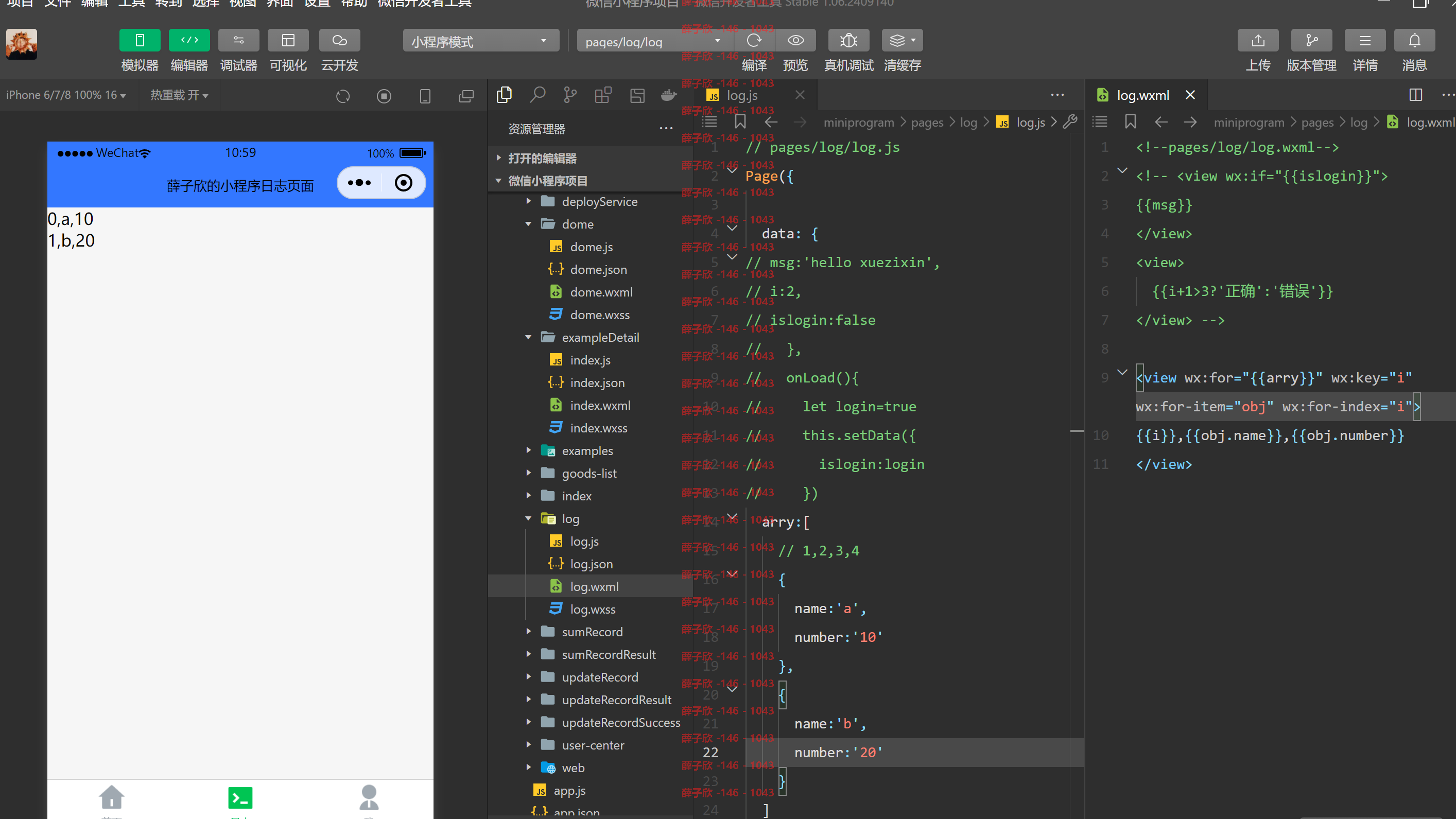Tap the home tab icon in simulator

click(x=111, y=797)
